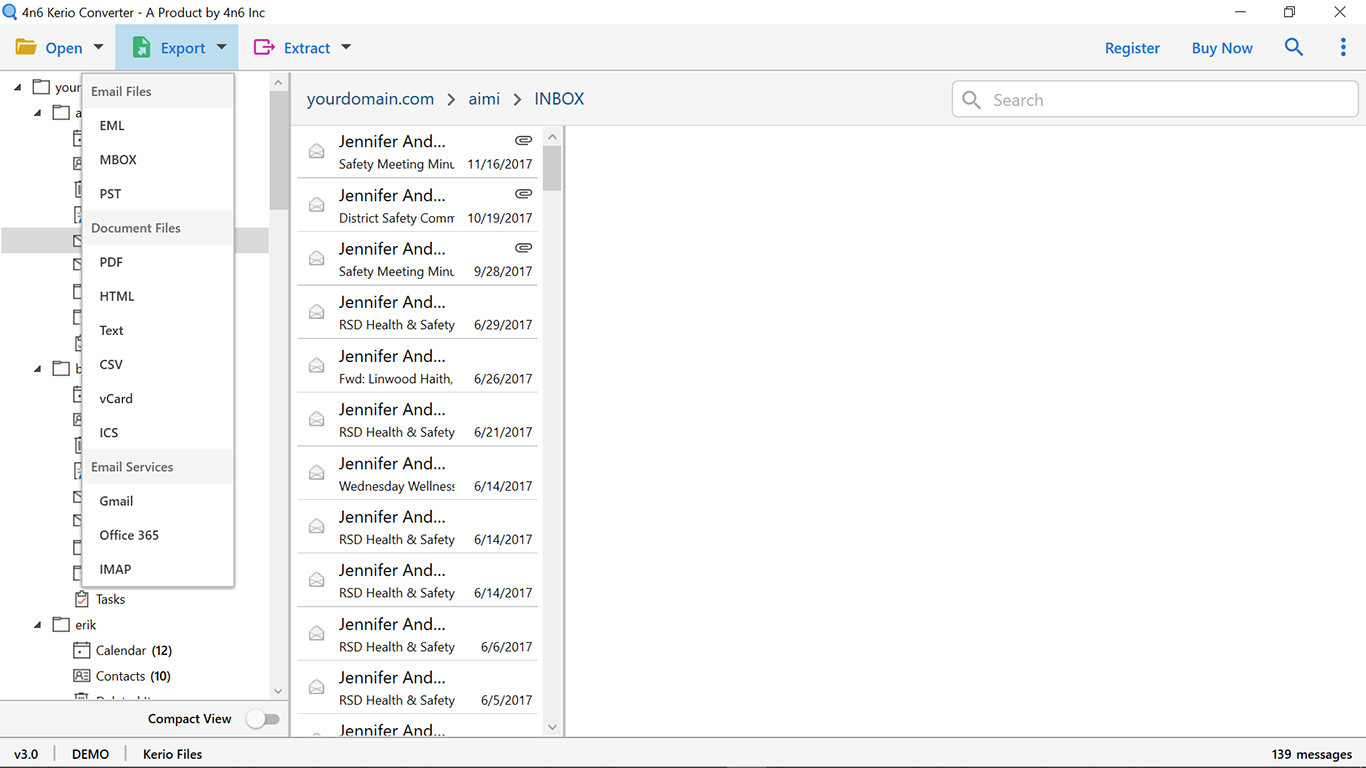Click the message list scrollbar up arrow

(553, 136)
